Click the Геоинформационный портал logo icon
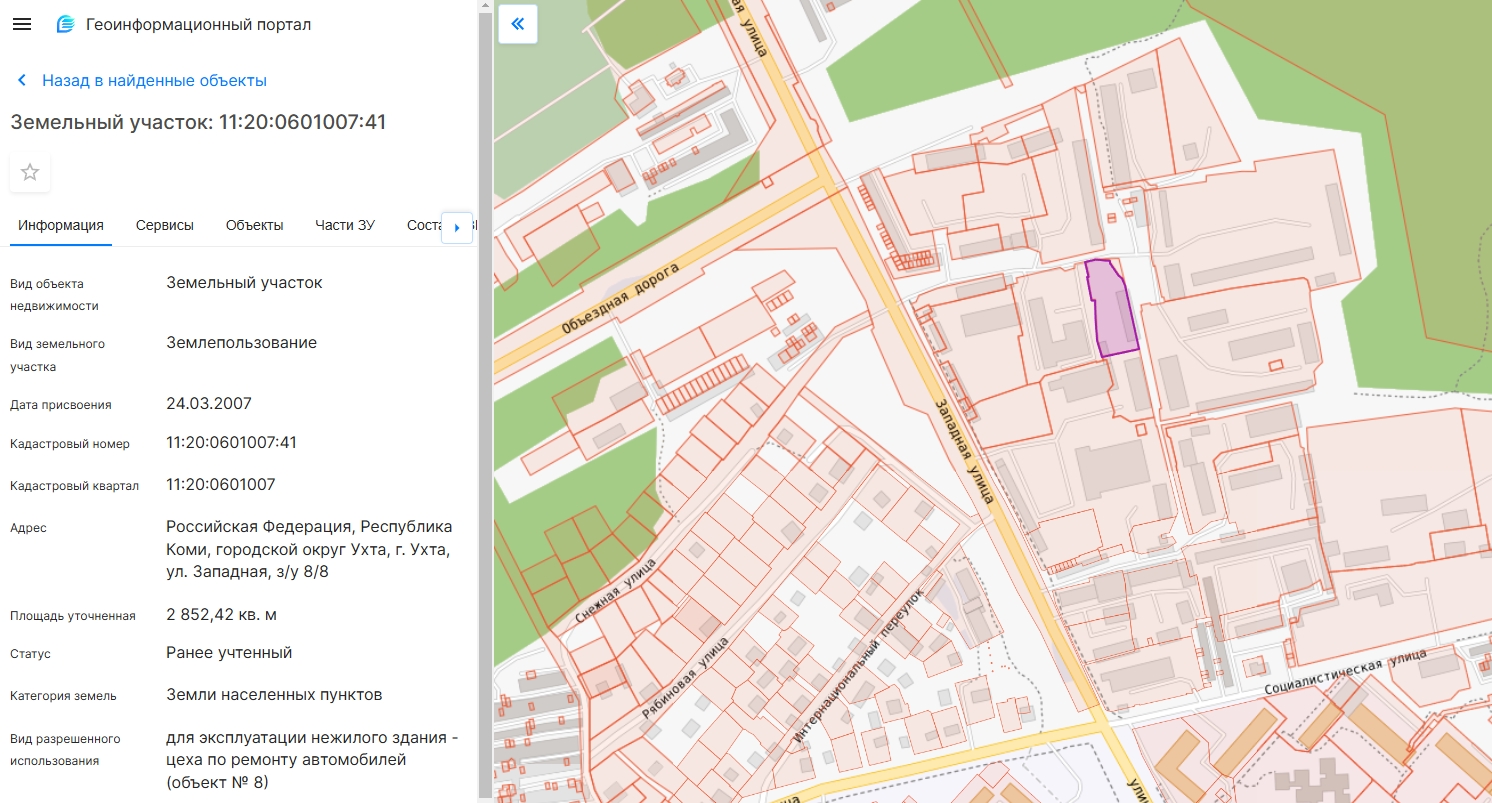1492x803 pixels. [x=66, y=25]
